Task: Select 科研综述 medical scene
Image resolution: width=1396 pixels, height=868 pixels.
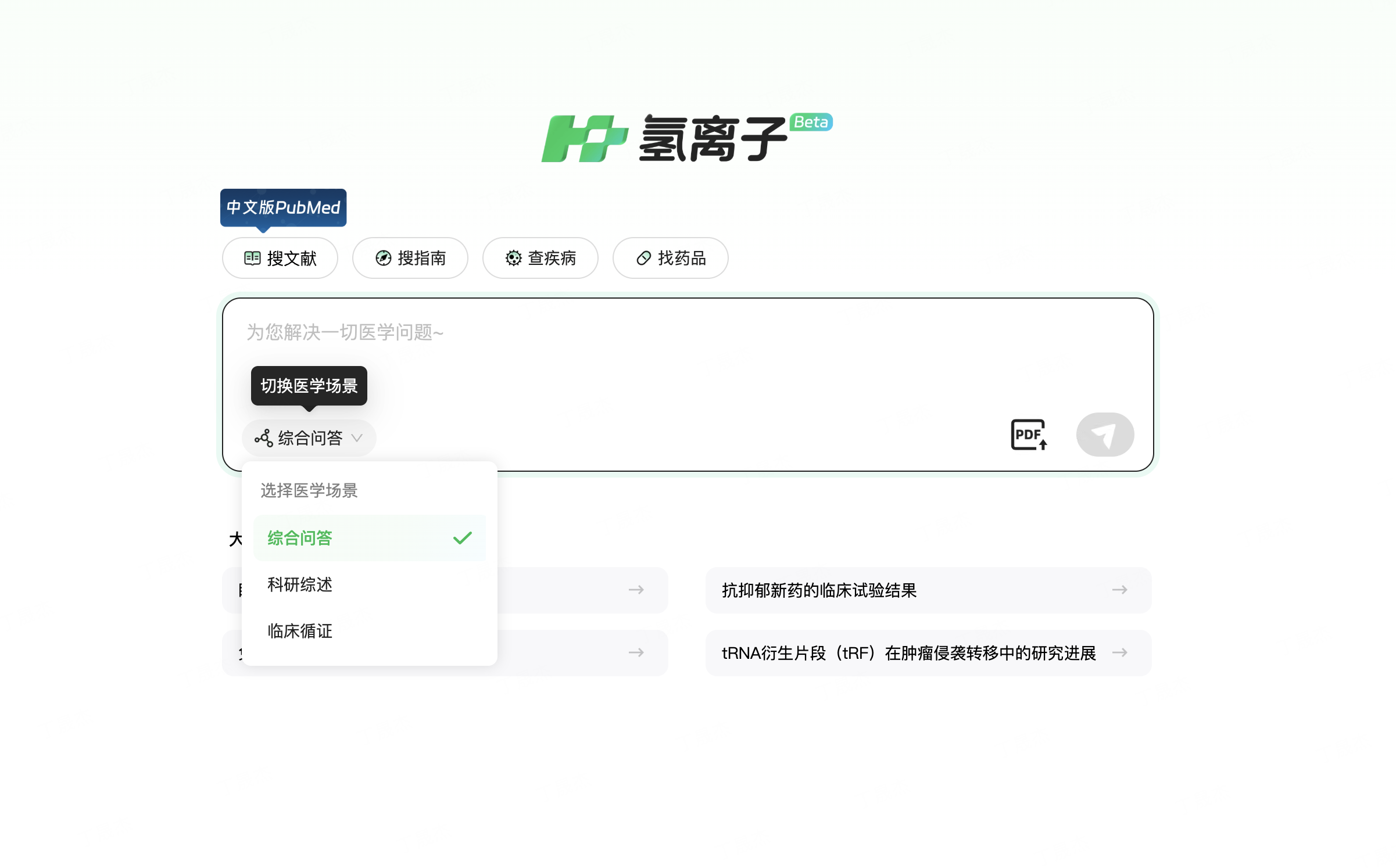Action: tap(300, 585)
